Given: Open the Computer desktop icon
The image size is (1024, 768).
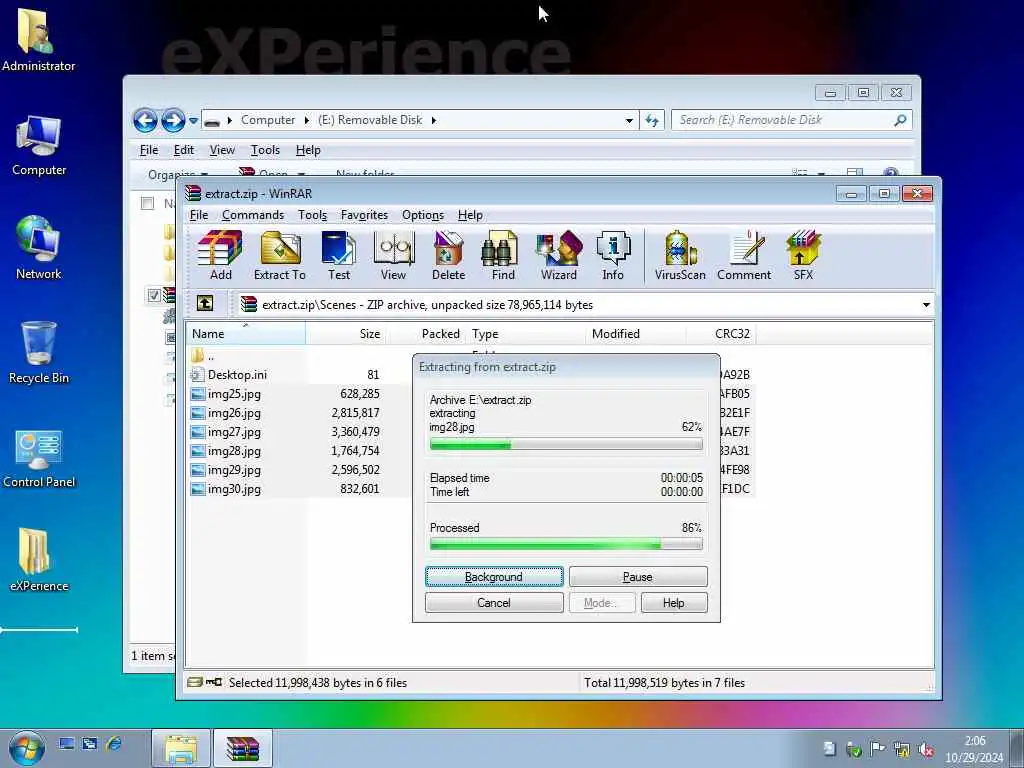Looking at the screenshot, I should [39, 145].
